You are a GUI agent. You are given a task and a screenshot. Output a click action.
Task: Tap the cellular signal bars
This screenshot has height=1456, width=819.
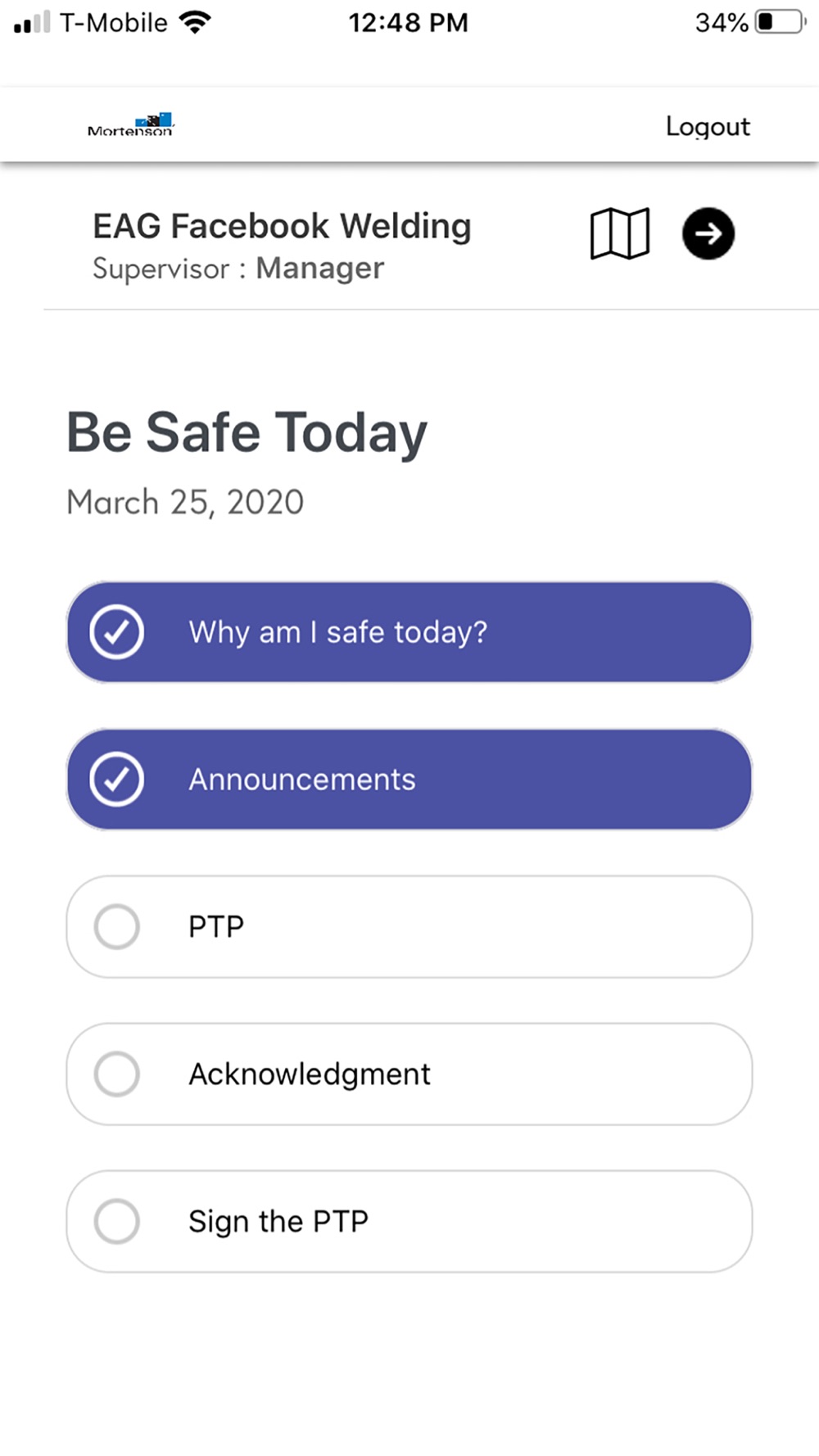(32, 22)
